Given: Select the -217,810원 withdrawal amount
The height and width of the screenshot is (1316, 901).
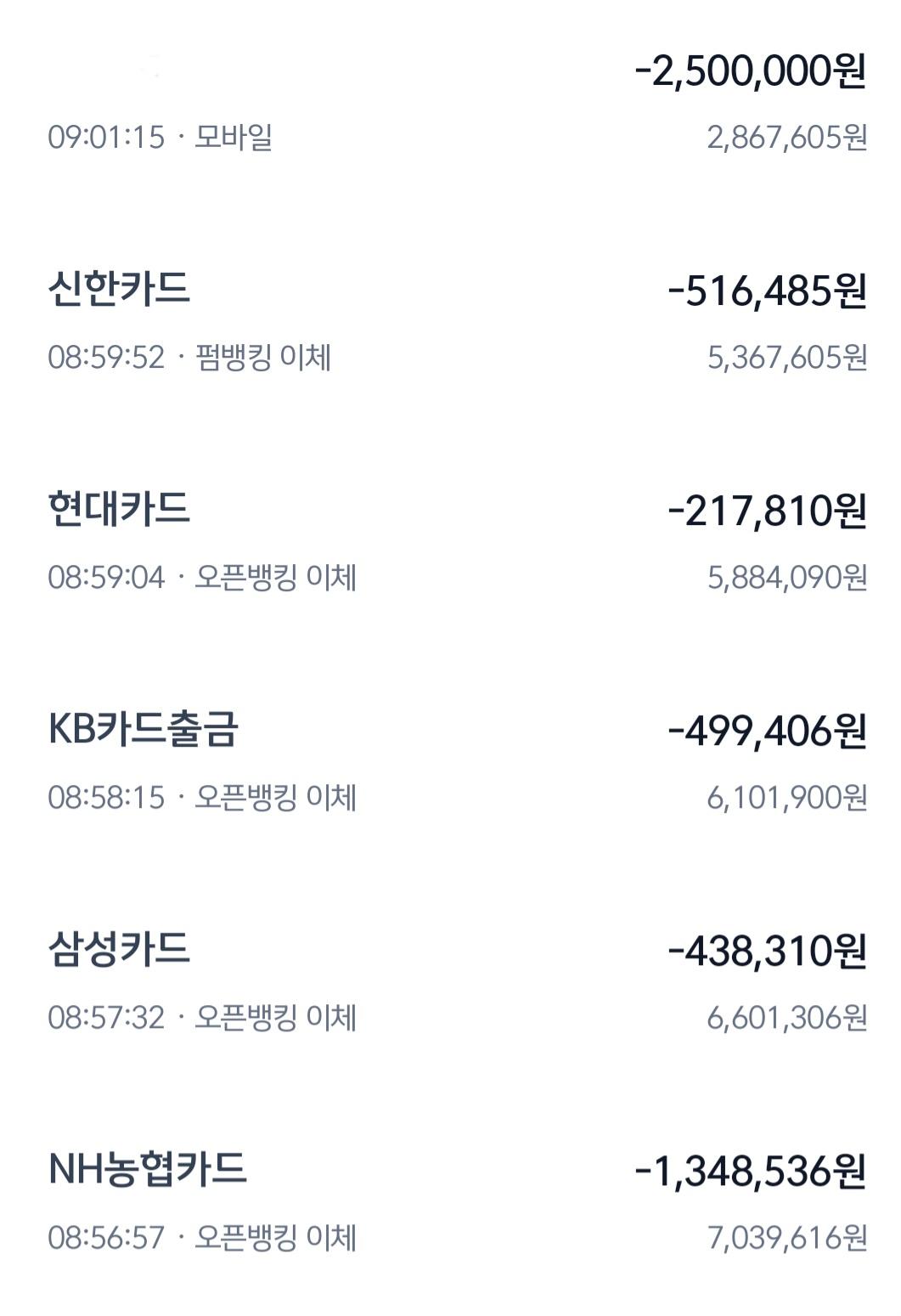Looking at the screenshot, I should [x=768, y=511].
